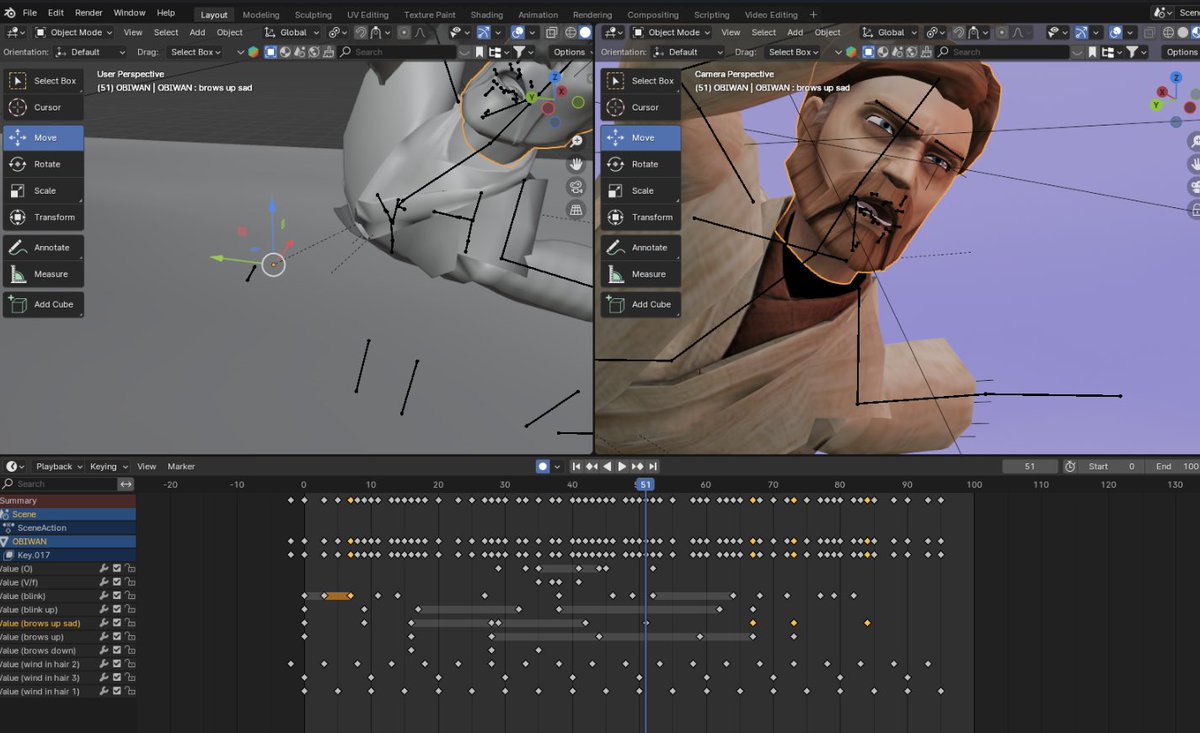Jump to next keyframe
Image resolution: width=1200 pixels, height=733 pixels.
(x=637, y=466)
